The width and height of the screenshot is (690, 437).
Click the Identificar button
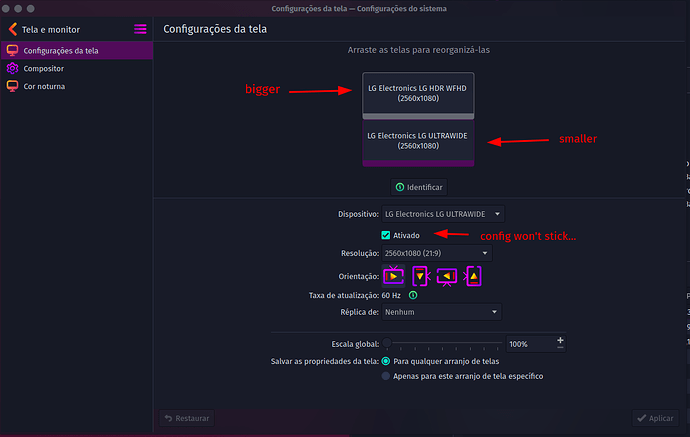(419, 187)
